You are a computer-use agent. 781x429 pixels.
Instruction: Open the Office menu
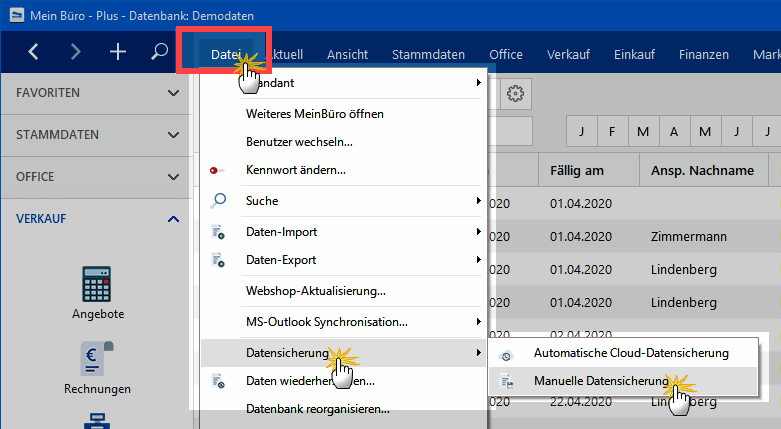[506, 54]
